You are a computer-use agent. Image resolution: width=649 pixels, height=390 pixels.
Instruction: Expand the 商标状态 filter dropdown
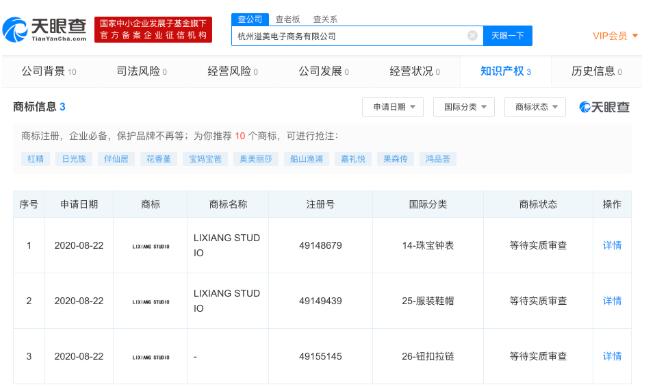(x=535, y=107)
